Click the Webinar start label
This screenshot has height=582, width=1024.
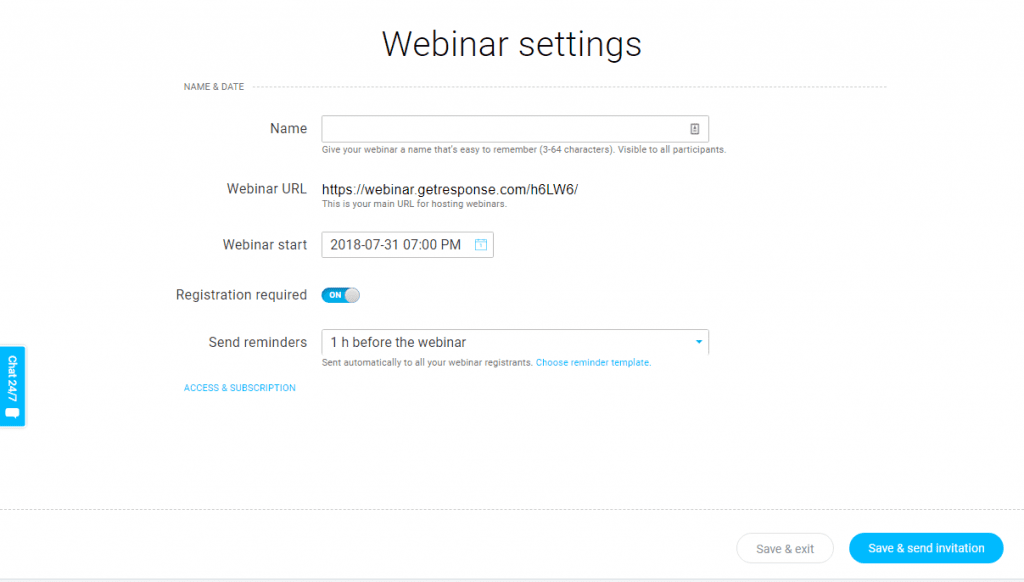coord(264,245)
